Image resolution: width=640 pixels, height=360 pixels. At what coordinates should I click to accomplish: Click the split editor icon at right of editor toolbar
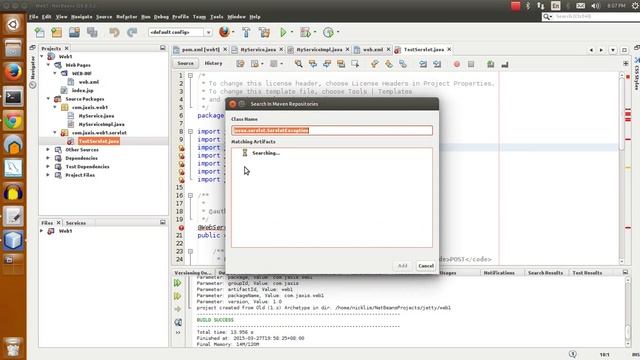click(626, 64)
